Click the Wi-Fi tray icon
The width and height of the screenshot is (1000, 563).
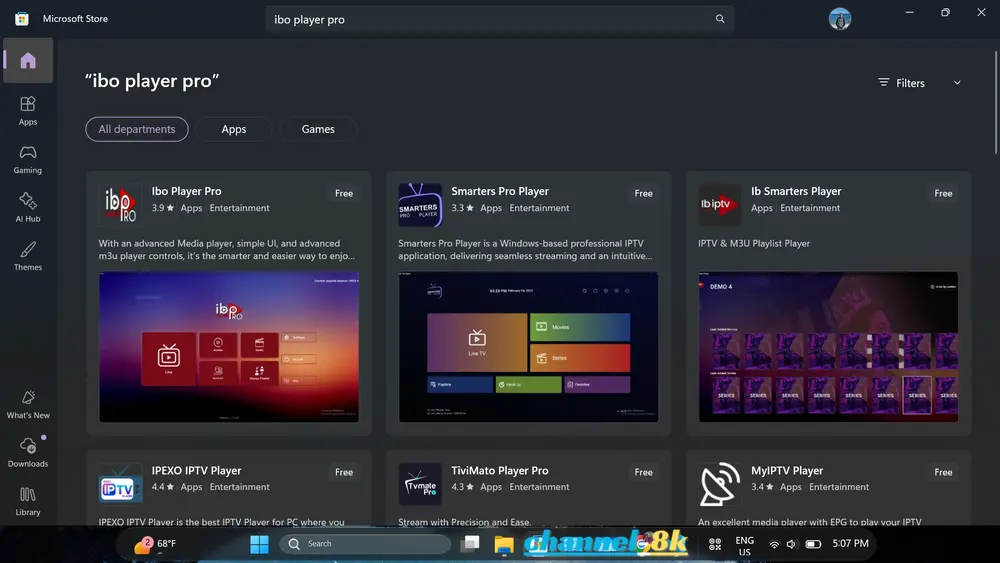tap(774, 544)
